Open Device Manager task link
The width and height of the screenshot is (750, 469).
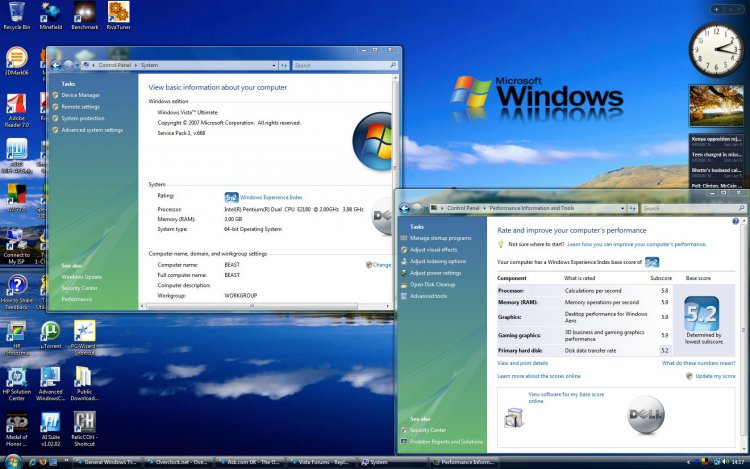click(x=80, y=95)
